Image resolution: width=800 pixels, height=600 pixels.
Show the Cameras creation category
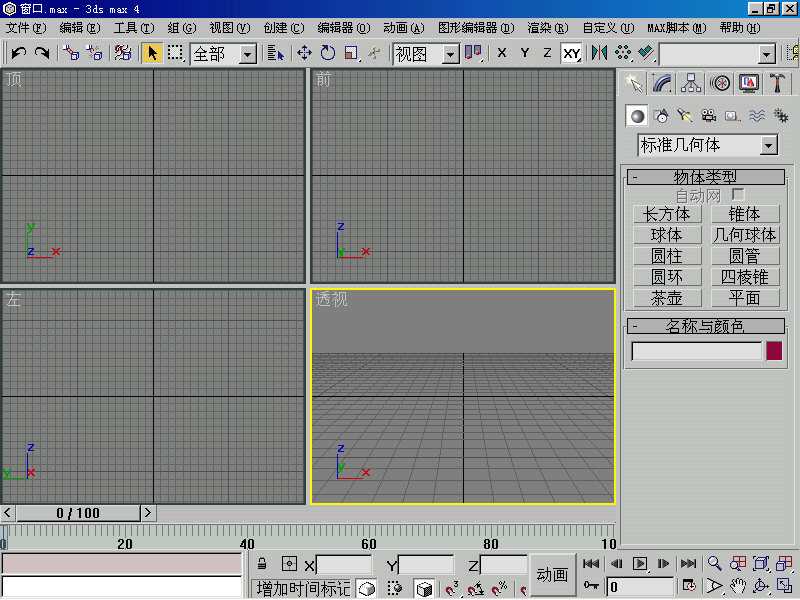click(709, 116)
